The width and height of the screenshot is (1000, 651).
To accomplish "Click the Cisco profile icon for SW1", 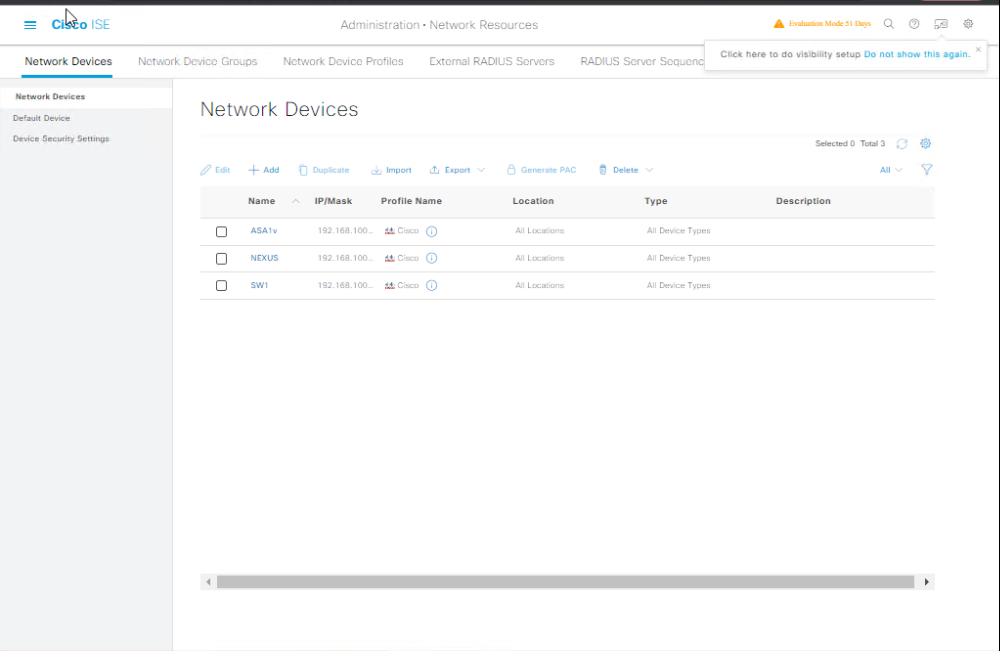I will (x=390, y=286).
